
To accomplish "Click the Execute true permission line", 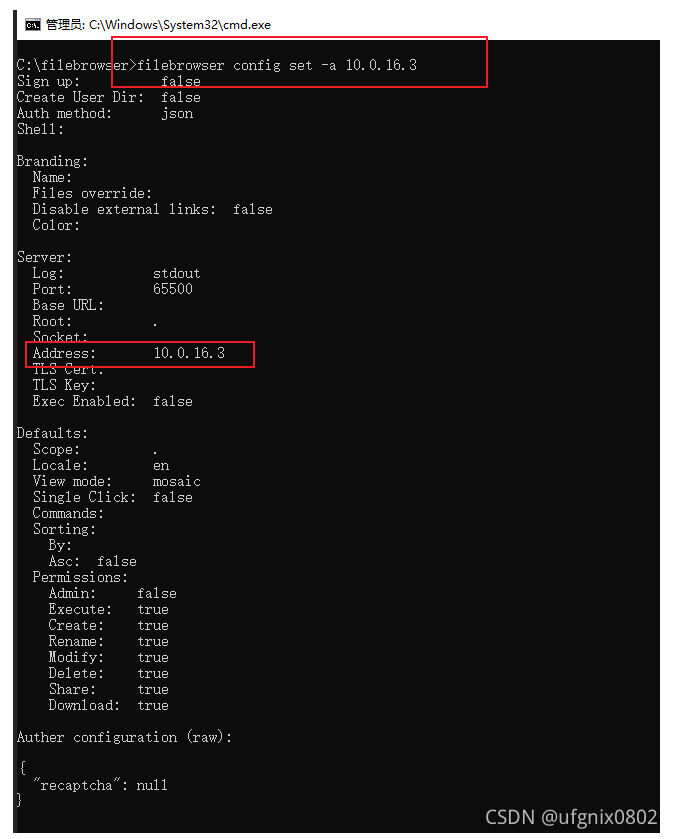I will pos(108,609).
